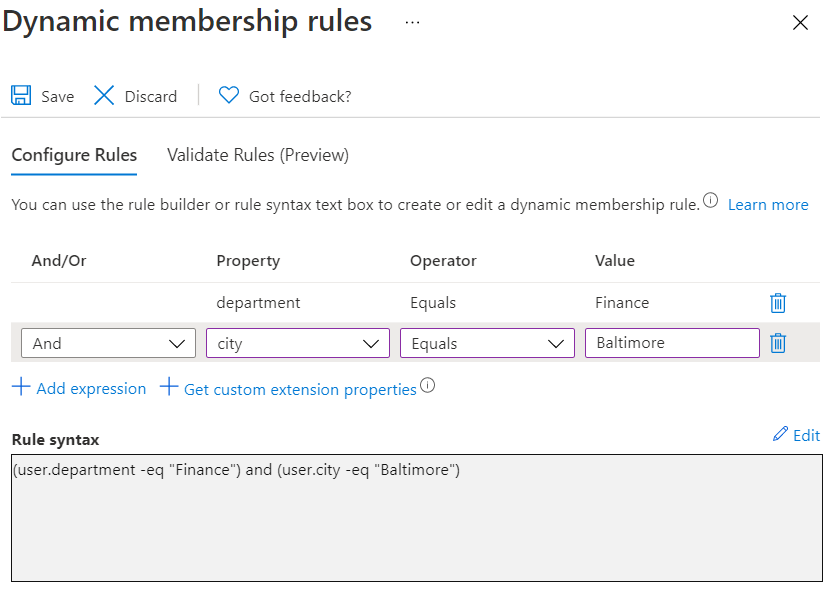Click inside the Rule syntax text box
The height and width of the screenshot is (590, 831).
[x=417, y=518]
